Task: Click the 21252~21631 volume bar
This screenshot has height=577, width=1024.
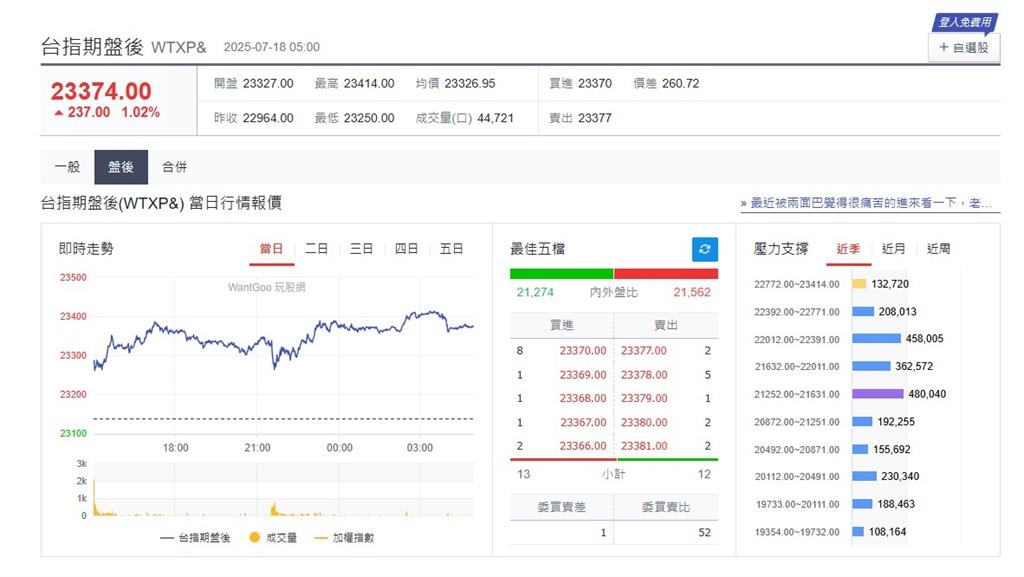Action: click(x=880, y=394)
